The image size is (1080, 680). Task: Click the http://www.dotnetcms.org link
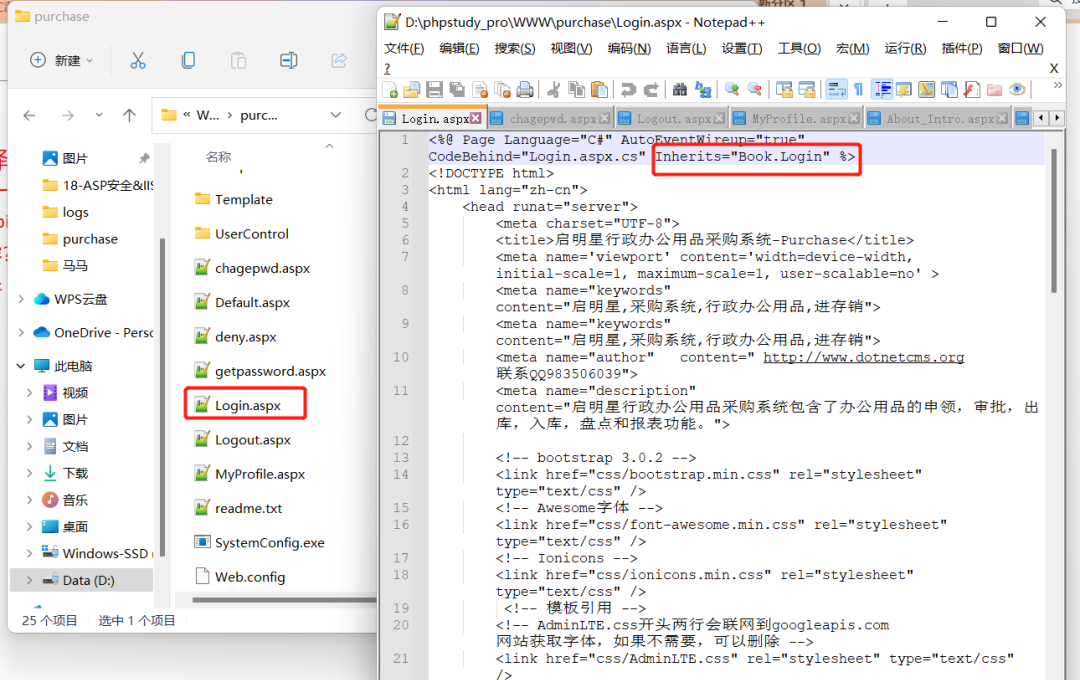tap(864, 357)
